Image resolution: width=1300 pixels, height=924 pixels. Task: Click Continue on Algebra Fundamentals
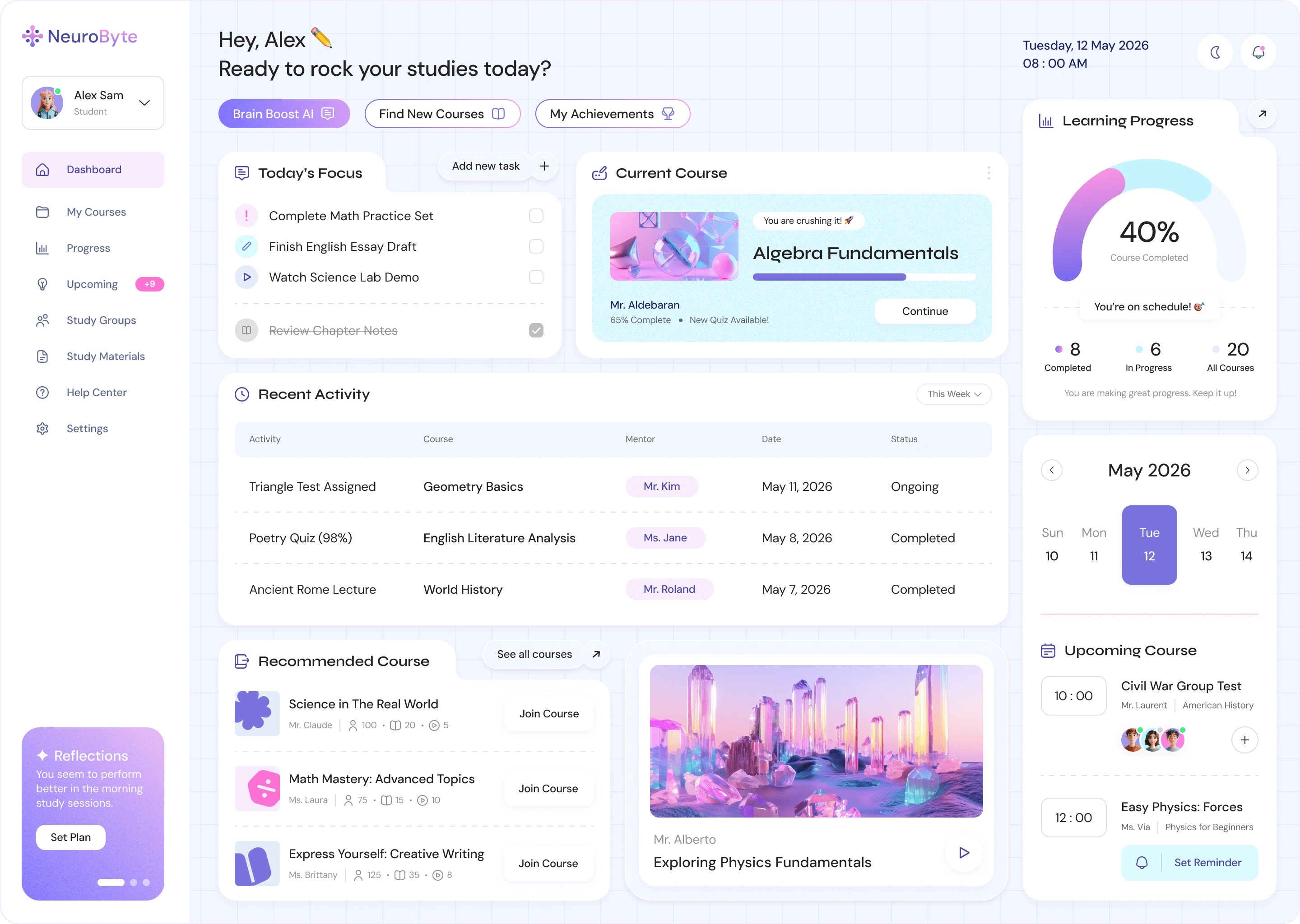(924, 311)
